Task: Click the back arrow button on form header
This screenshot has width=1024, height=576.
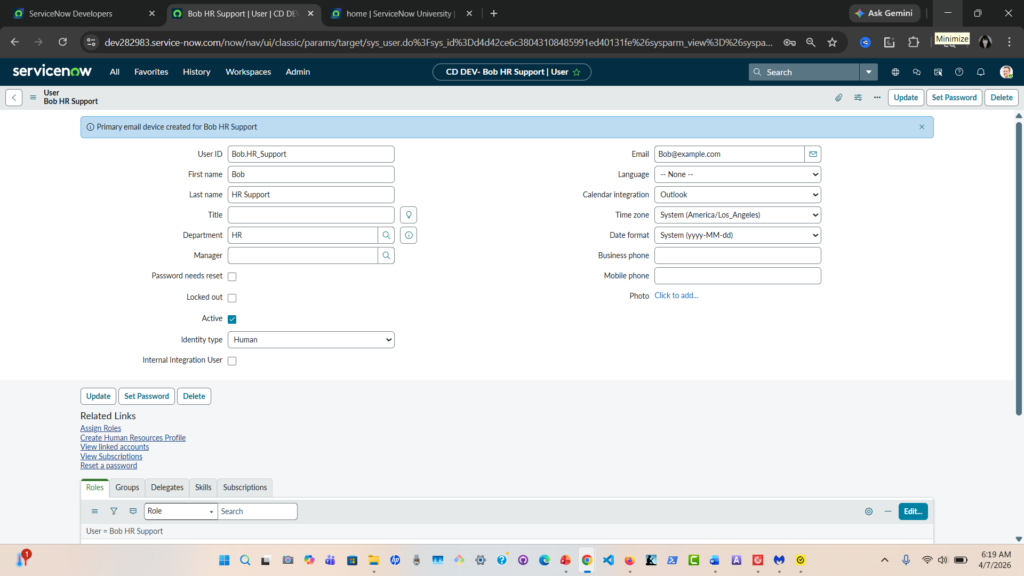Action: 14,98
